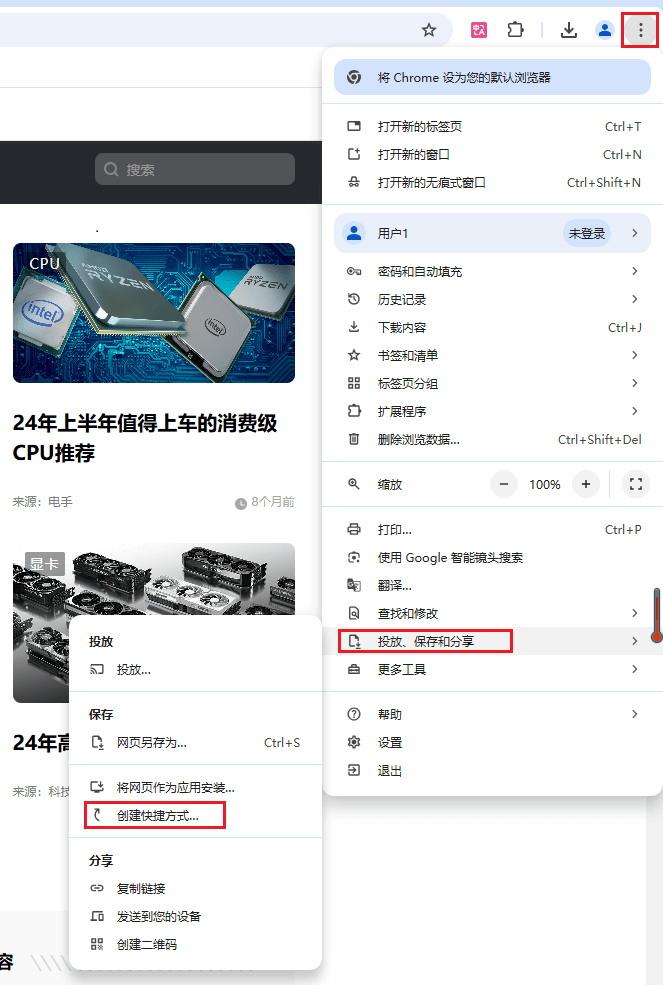
Task: Click the magnifier icon beside 缩放
Action: pyautogui.click(x=354, y=484)
